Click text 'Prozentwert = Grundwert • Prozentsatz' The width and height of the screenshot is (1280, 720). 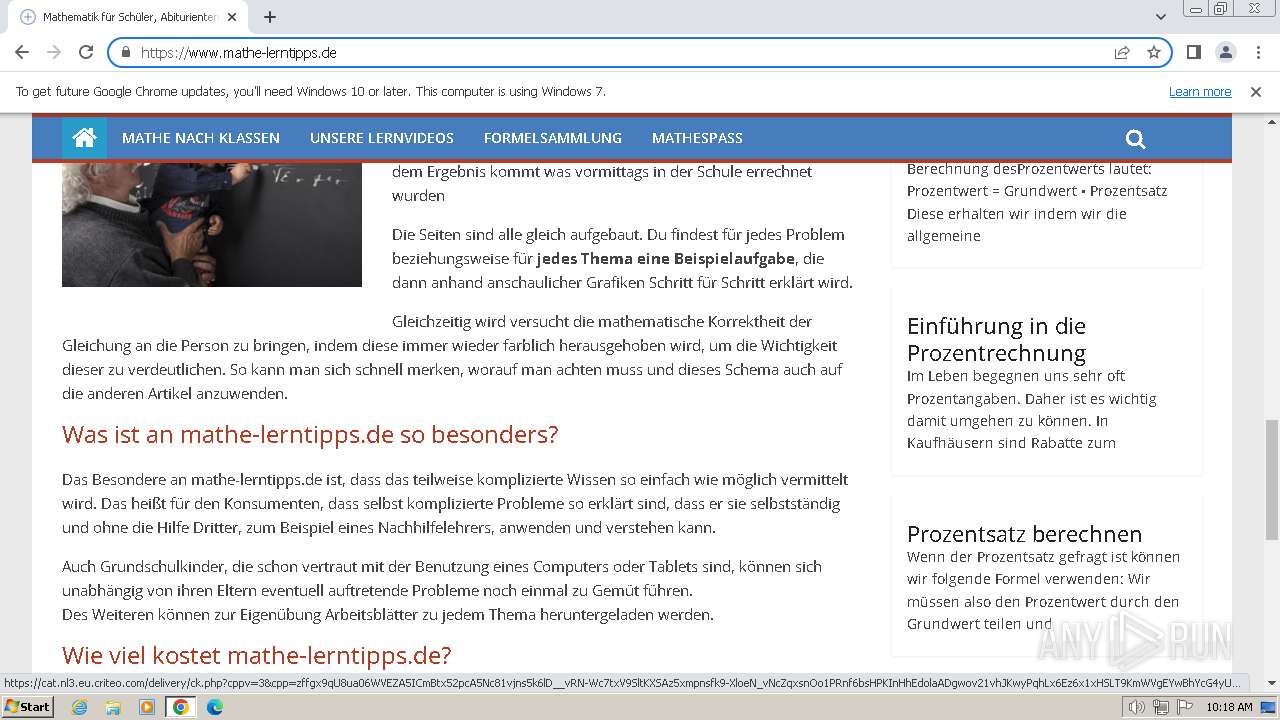[x=1037, y=190]
